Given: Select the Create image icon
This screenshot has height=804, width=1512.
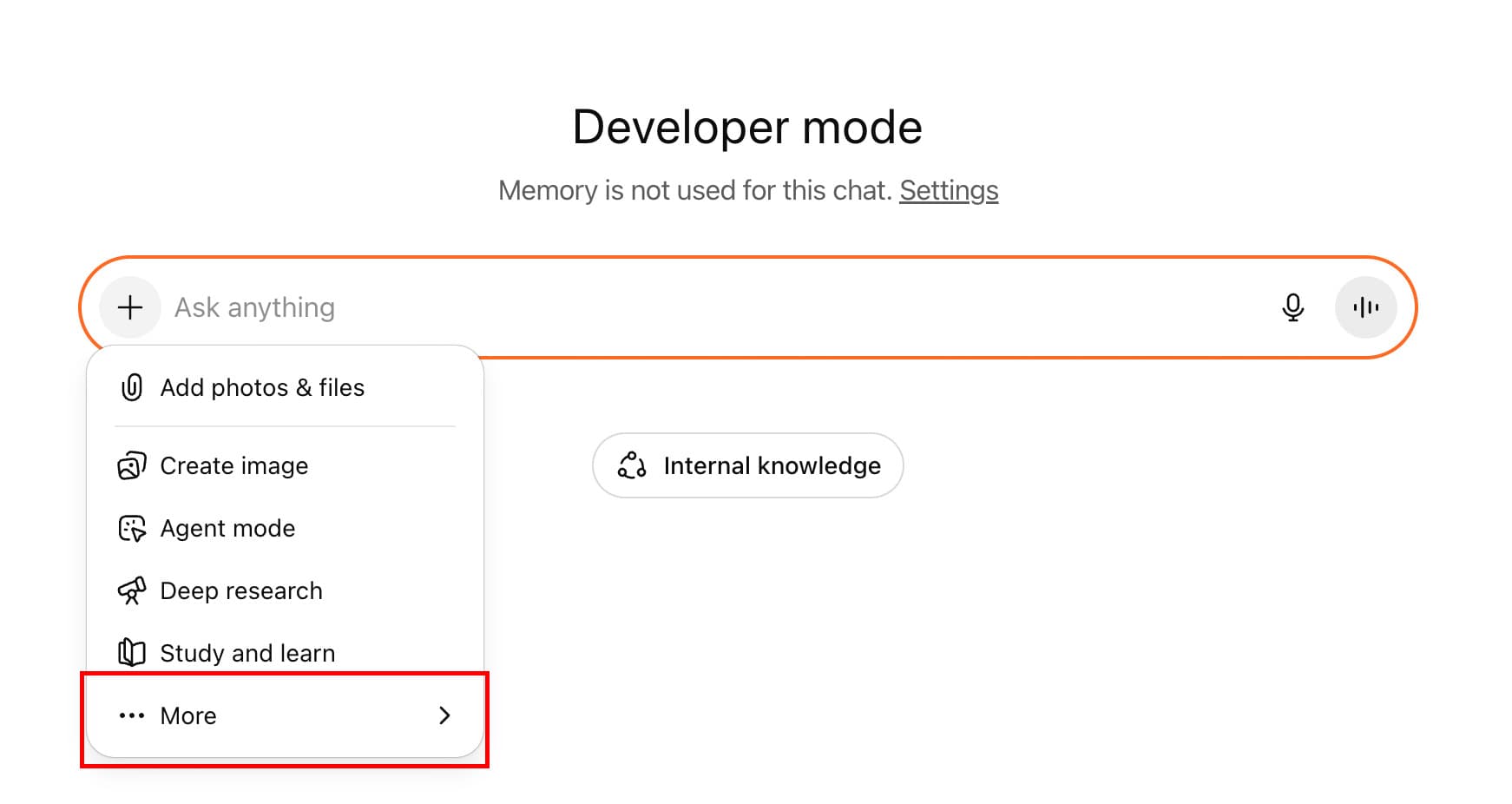Looking at the screenshot, I should 131,465.
